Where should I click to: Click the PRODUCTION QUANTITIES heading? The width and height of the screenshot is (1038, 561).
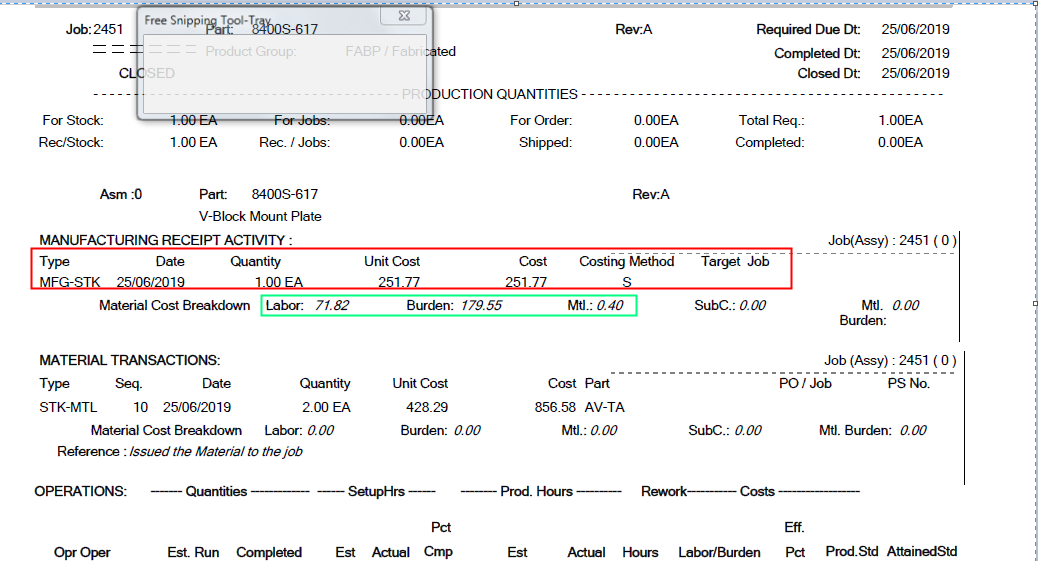(490, 94)
